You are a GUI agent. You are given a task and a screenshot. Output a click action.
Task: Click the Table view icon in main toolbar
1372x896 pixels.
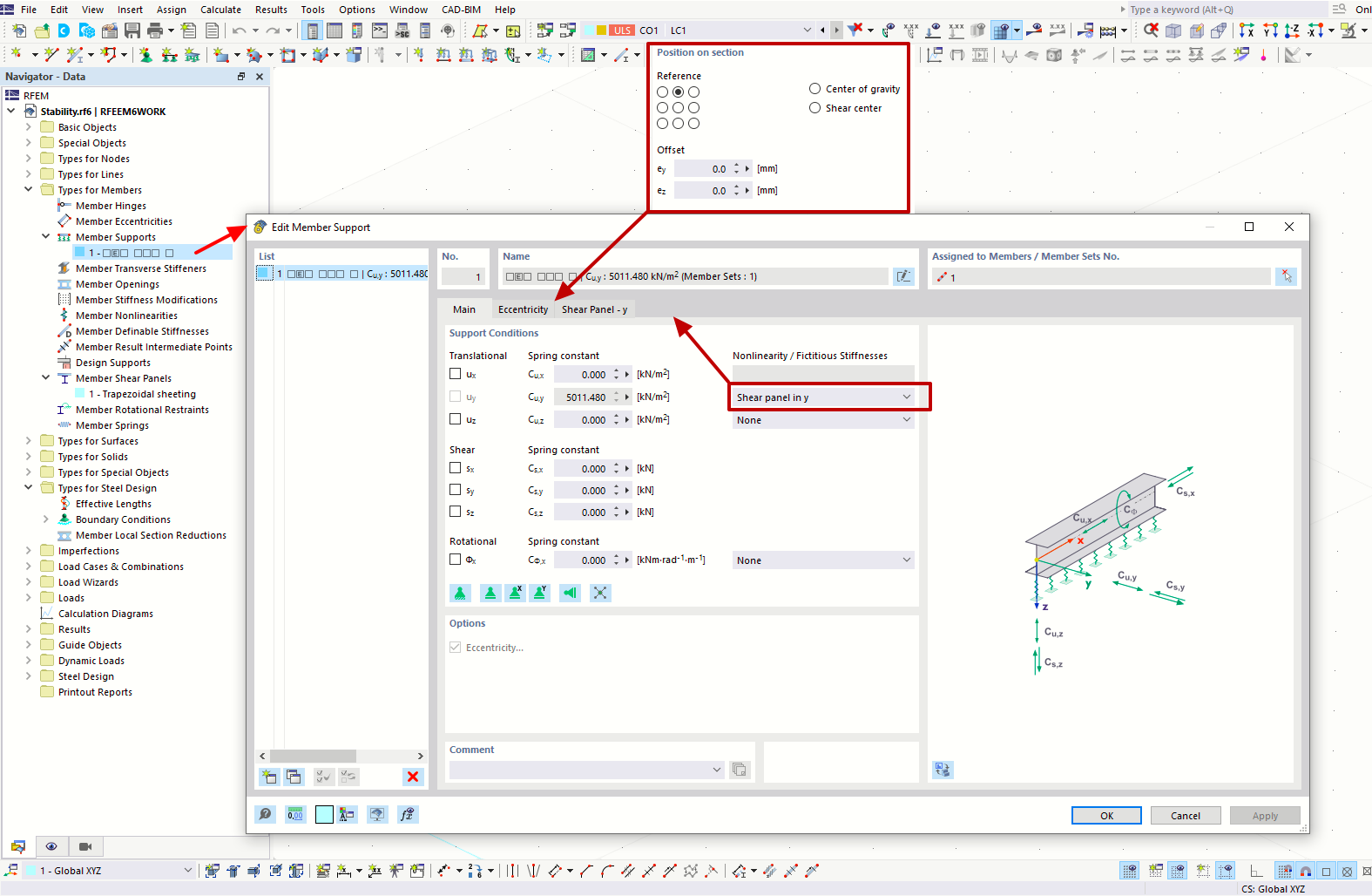(x=335, y=31)
